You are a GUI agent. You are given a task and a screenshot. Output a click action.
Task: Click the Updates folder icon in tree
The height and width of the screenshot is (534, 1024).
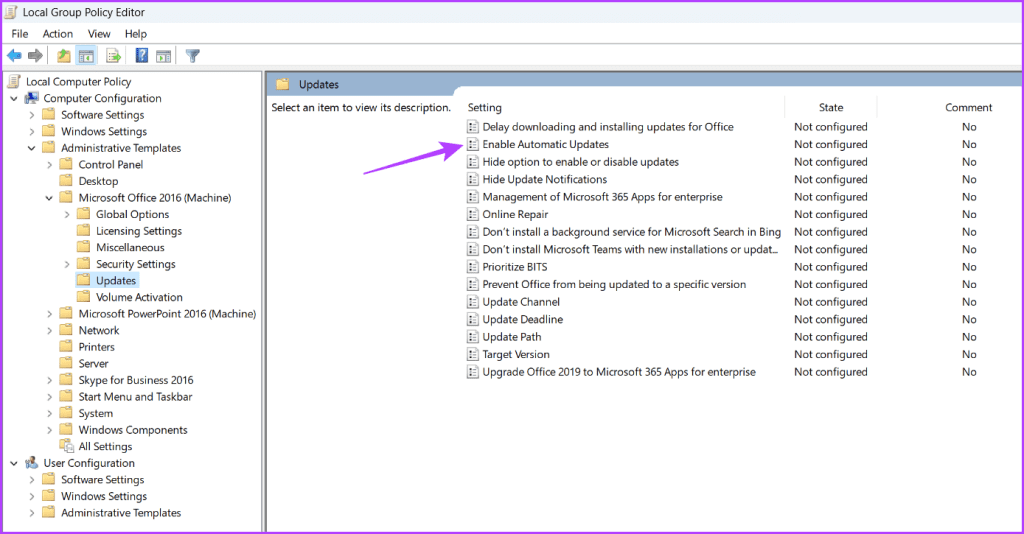click(83, 280)
